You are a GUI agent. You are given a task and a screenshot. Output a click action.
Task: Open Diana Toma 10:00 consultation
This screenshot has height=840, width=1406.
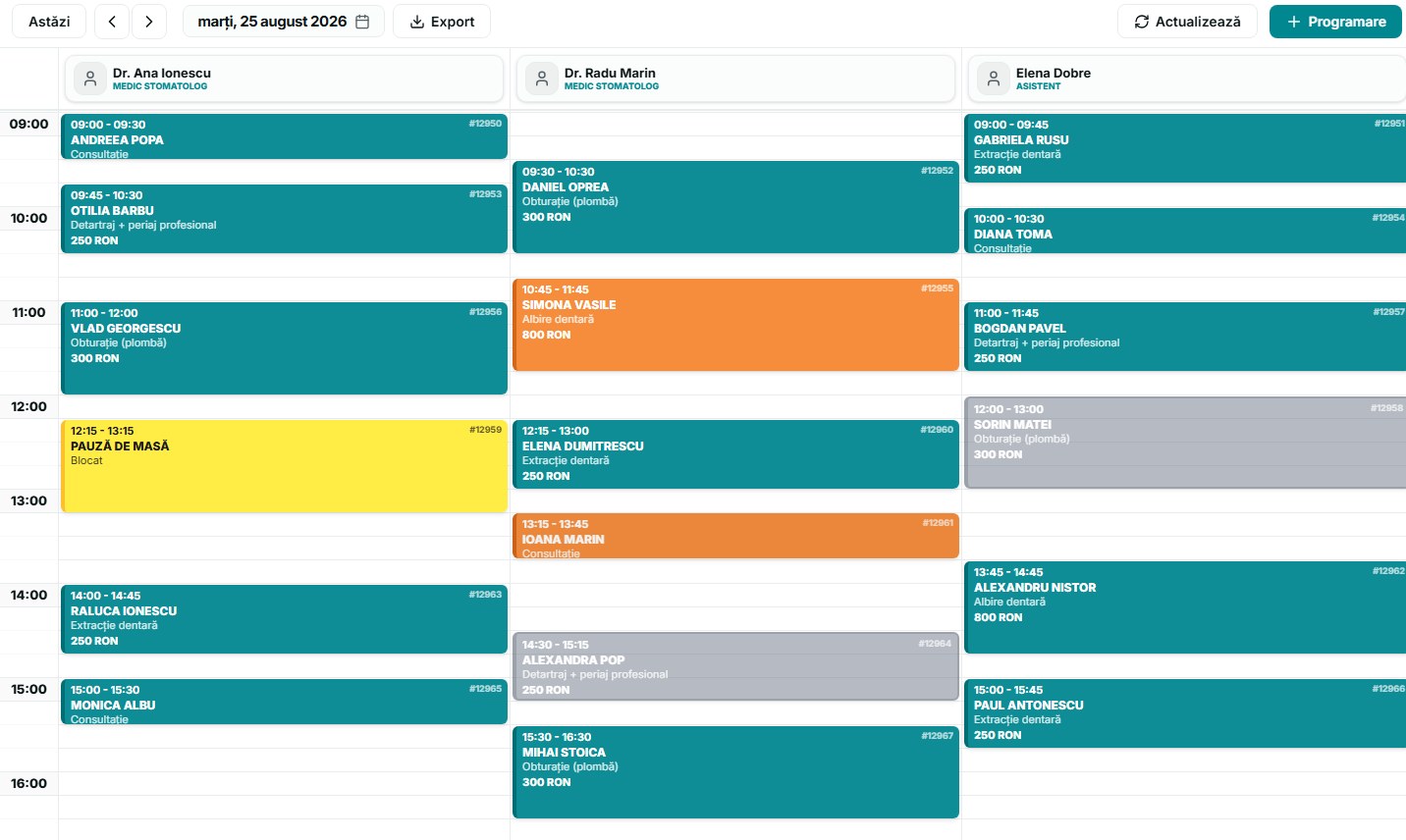coord(1185,231)
